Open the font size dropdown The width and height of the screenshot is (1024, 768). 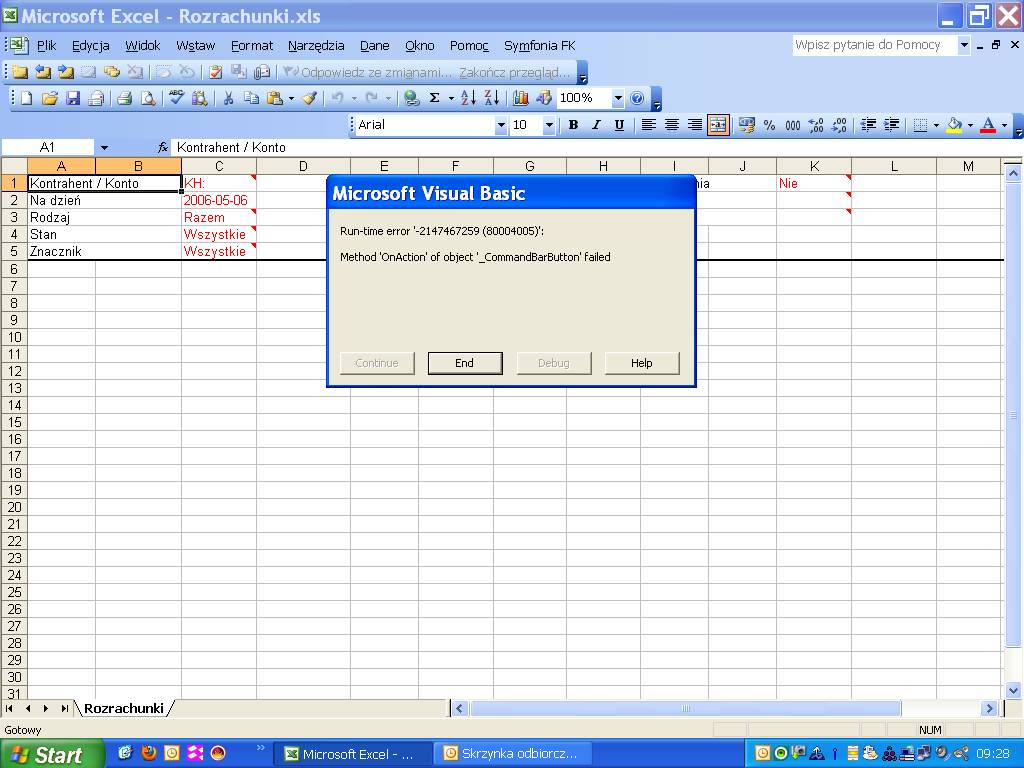pos(549,125)
